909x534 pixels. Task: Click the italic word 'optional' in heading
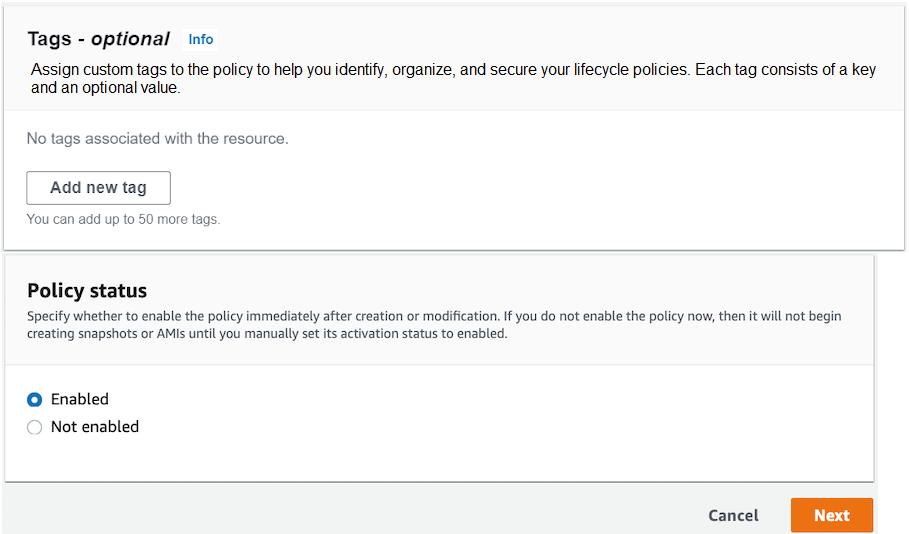130,39
